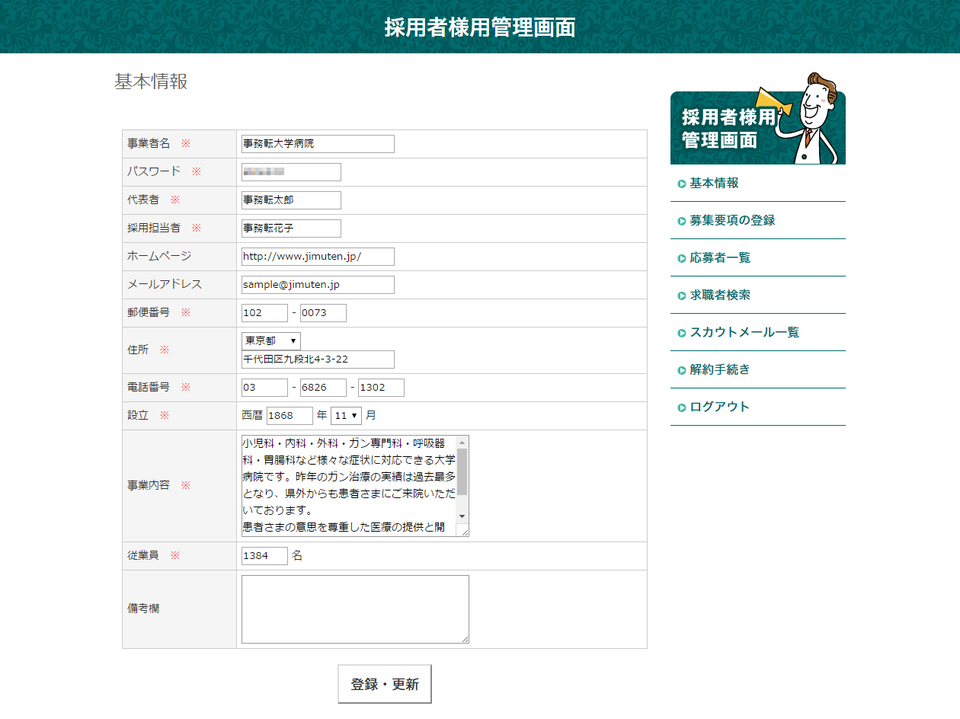This screenshot has height=719, width=960.
Task: Click the arrow bullet beside 応募者一覧
Action: pos(681,258)
